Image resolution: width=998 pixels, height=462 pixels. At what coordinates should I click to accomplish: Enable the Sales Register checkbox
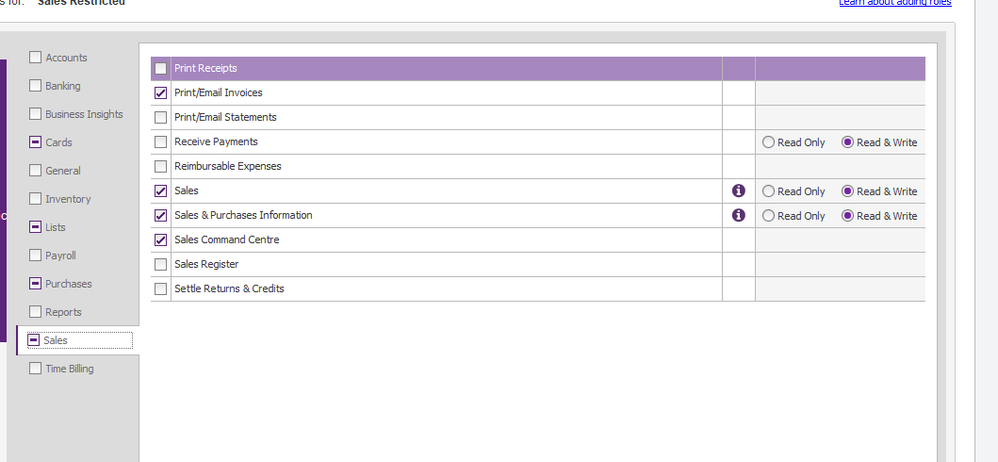point(161,265)
